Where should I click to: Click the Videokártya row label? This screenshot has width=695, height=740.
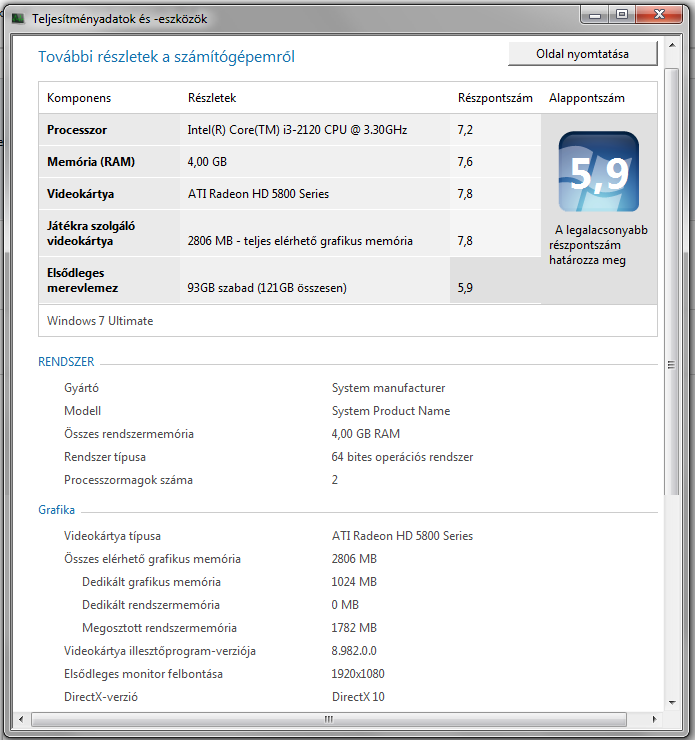[x=80, y=194]
